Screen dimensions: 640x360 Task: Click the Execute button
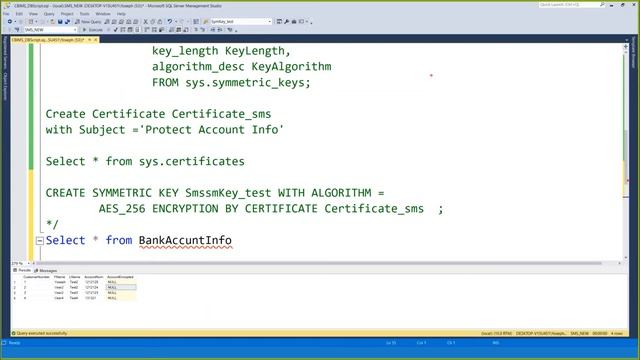coord(93,30)
